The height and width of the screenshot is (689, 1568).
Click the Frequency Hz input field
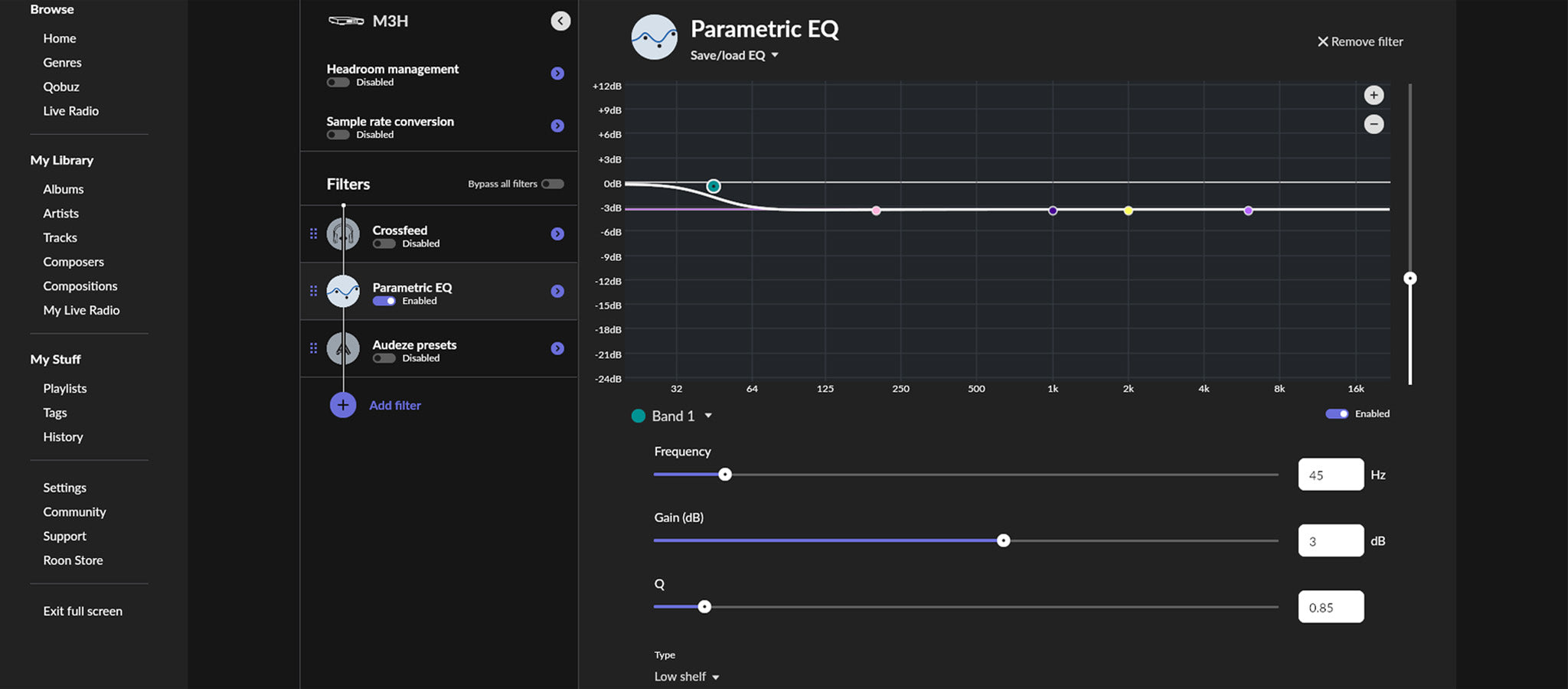click(x=1331, y=475)
